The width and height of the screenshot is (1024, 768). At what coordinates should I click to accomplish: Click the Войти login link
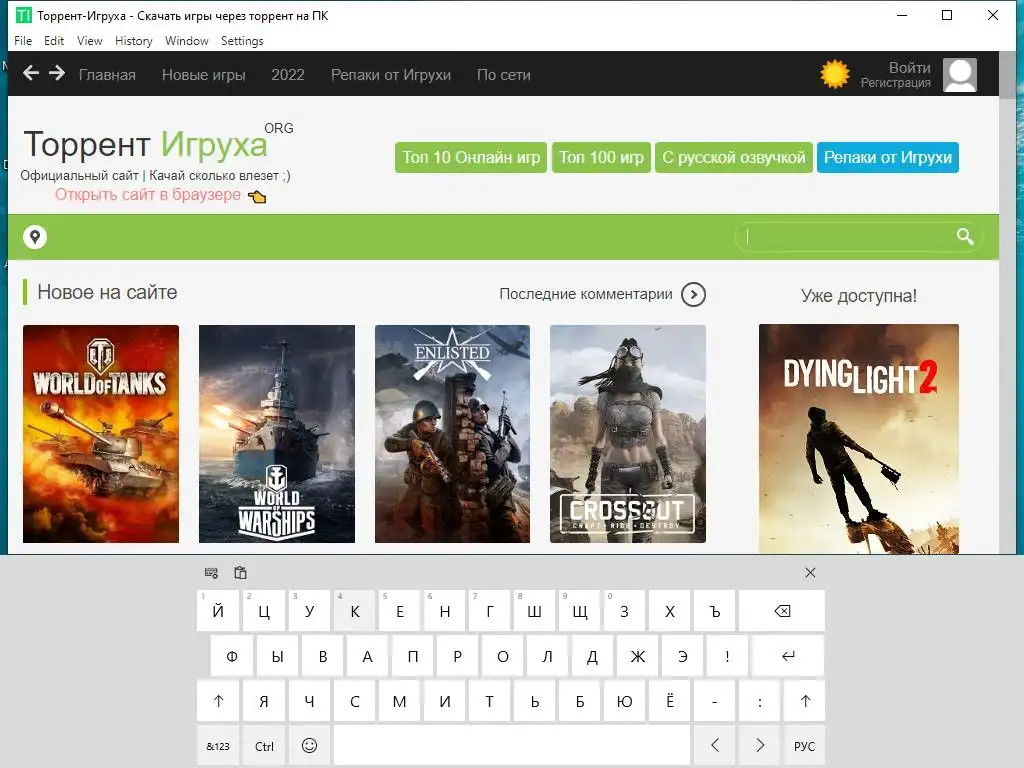click(909, 67)
